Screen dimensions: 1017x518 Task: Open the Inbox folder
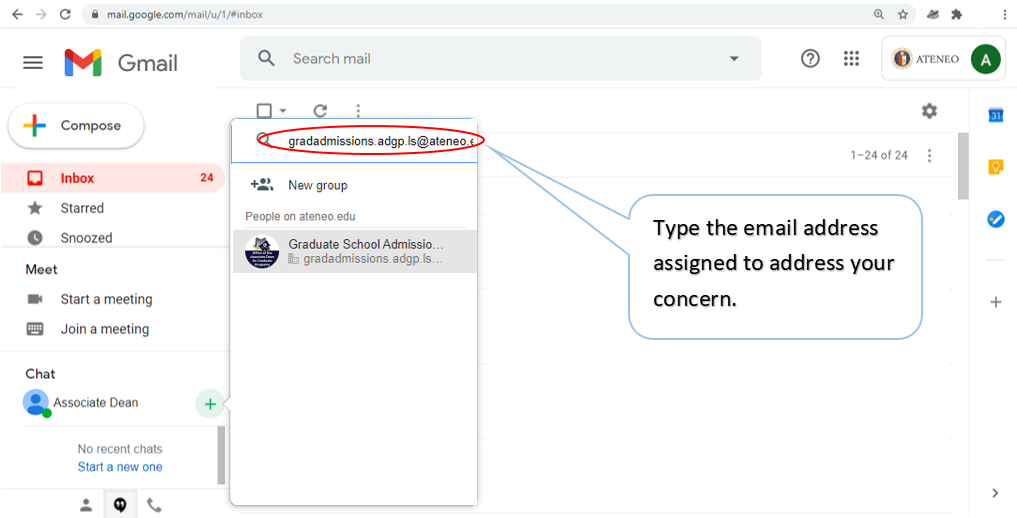tap(77, 178)
